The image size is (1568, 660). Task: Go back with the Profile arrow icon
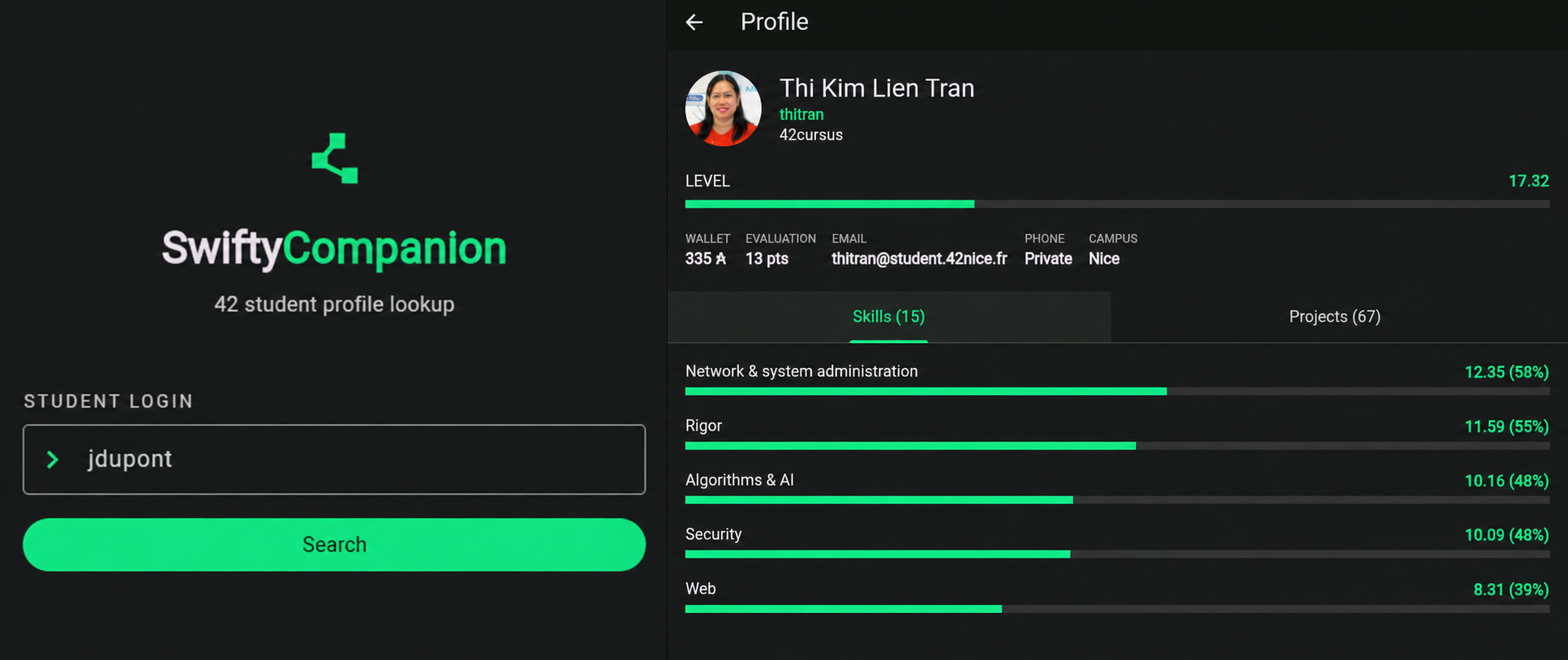(x=694, y=22)
